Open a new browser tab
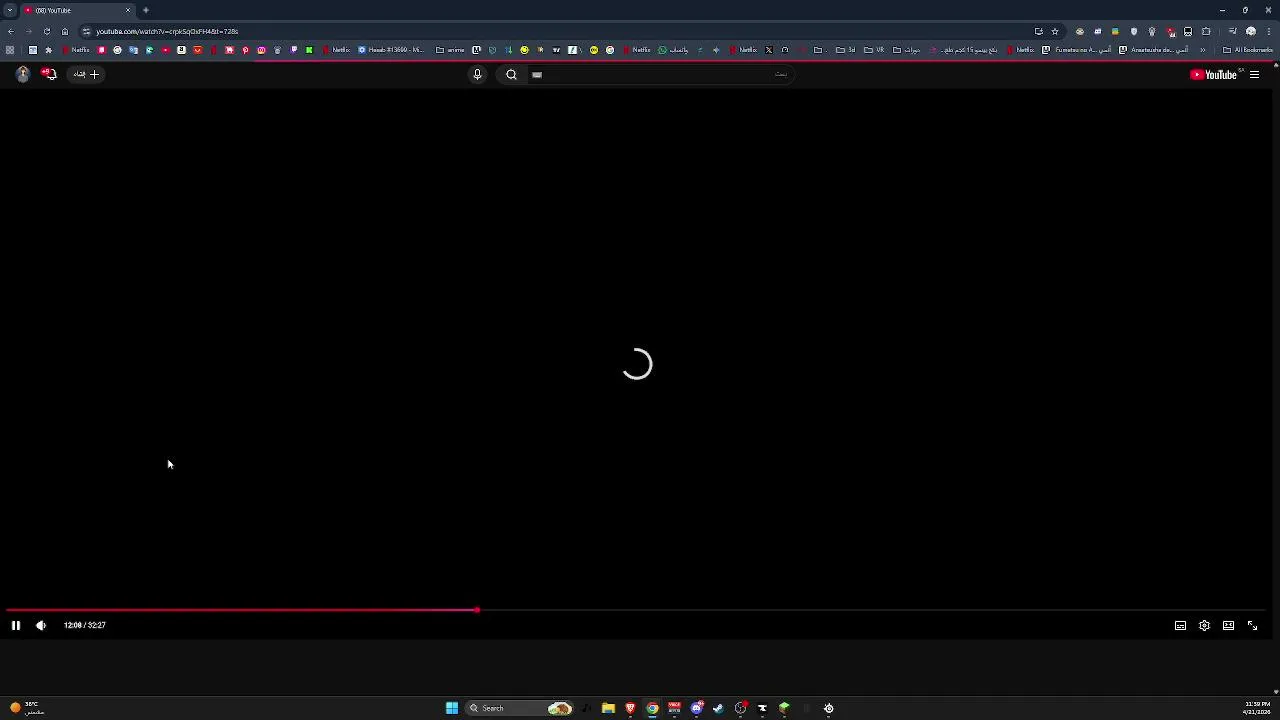Image resolution: width=1280 pixels, height=720 pixels. (146, 10)
